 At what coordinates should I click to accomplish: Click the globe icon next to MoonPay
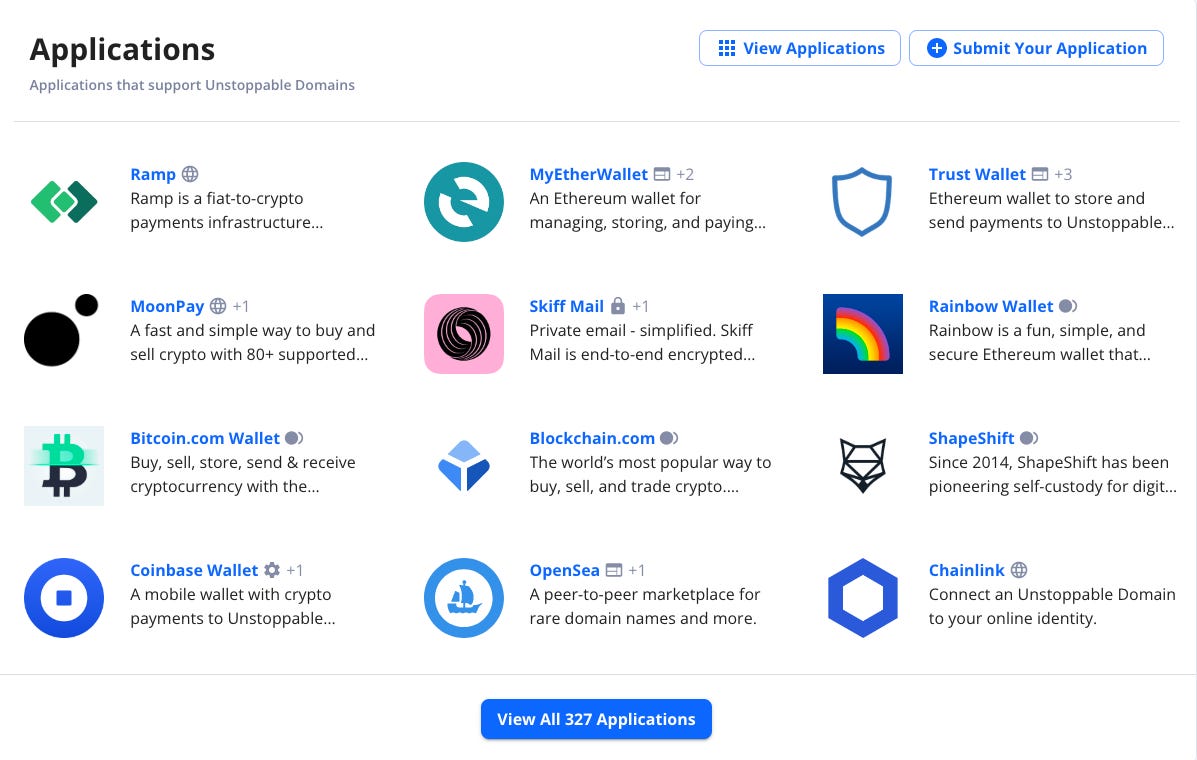click(x=218, y=306)
